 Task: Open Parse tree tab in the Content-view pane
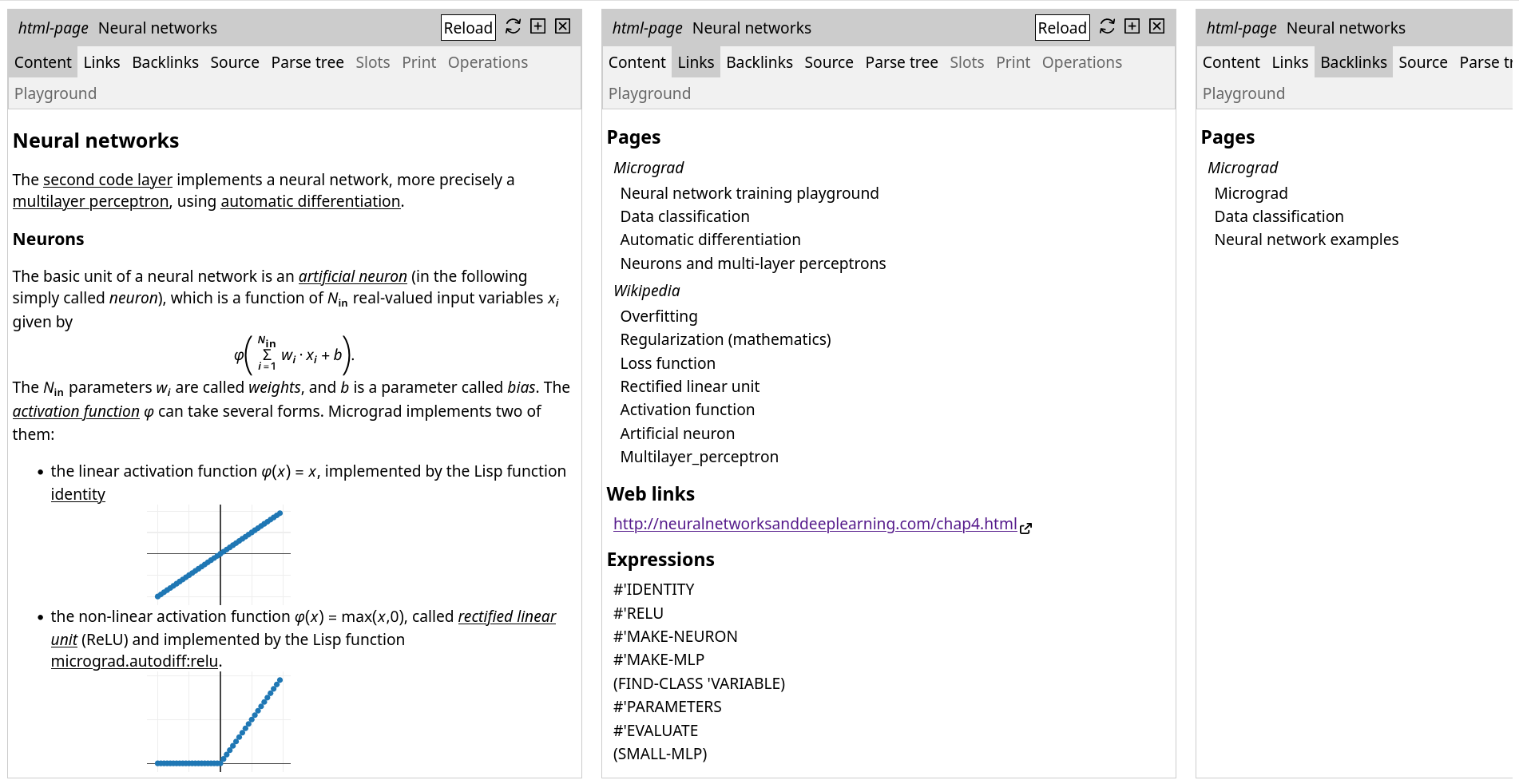coord(307,62)
